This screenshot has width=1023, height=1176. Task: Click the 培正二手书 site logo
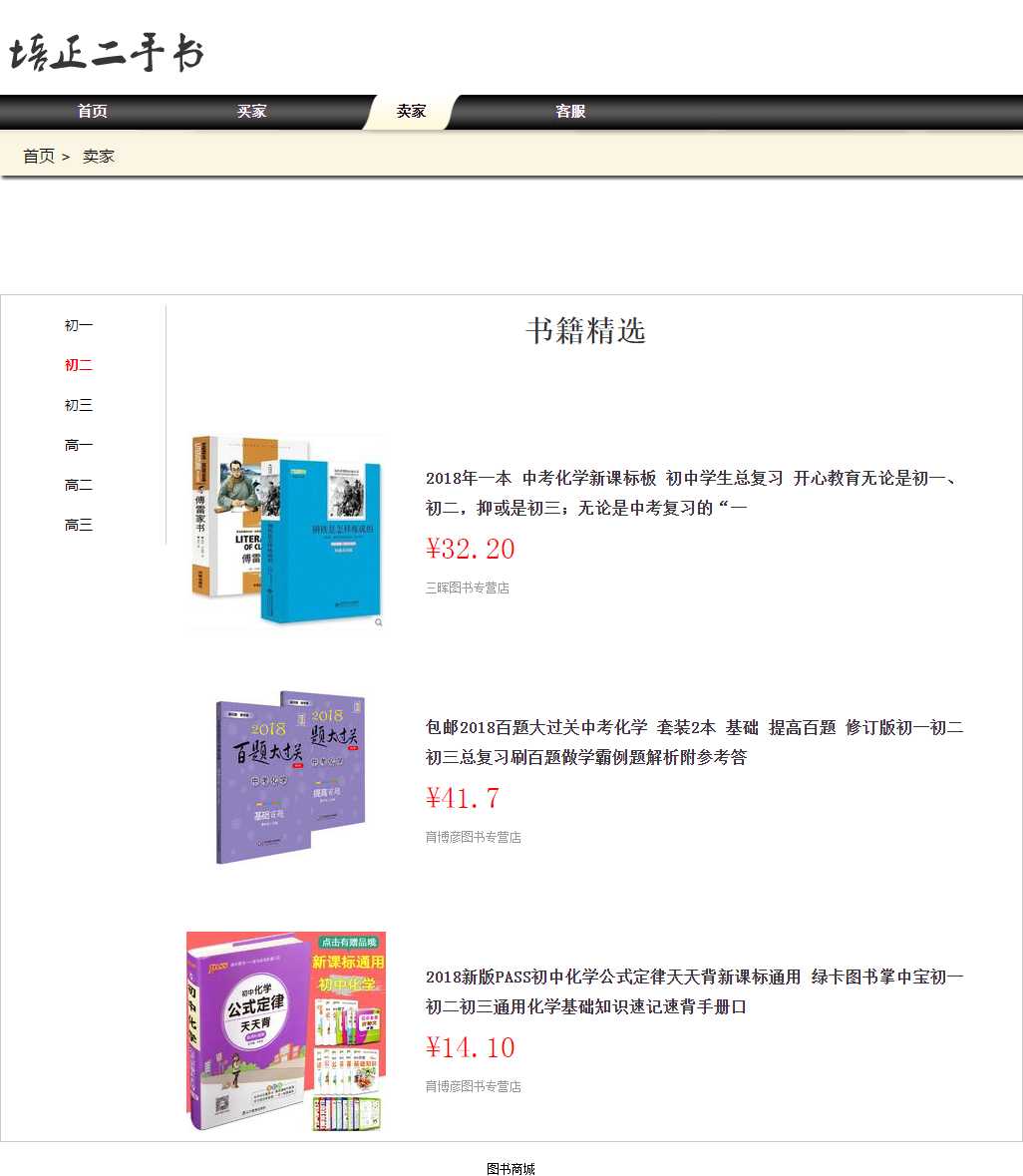pos(107,53)
